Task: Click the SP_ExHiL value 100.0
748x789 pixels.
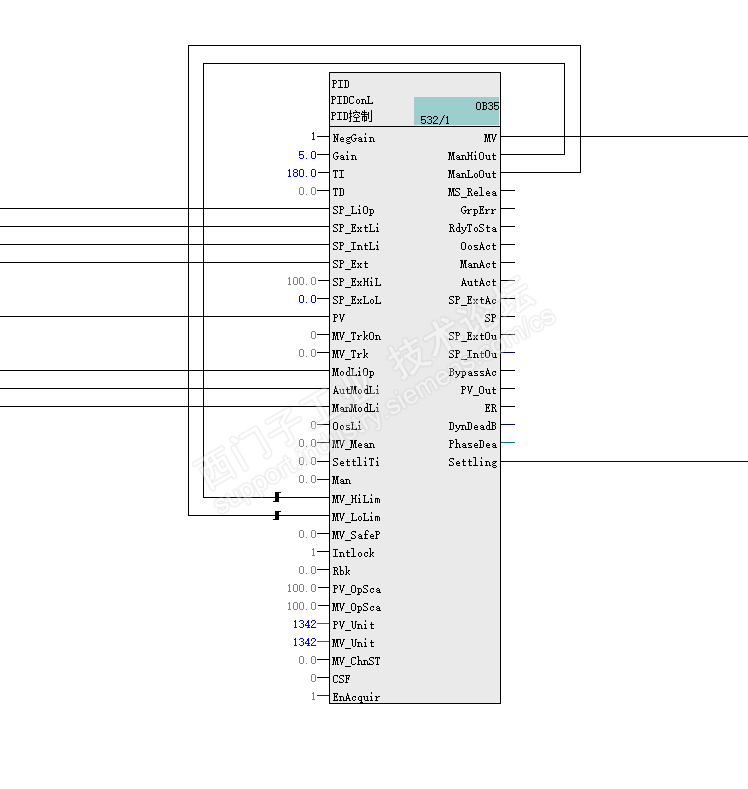Action: pyautogui.click(x=301, y=281)
